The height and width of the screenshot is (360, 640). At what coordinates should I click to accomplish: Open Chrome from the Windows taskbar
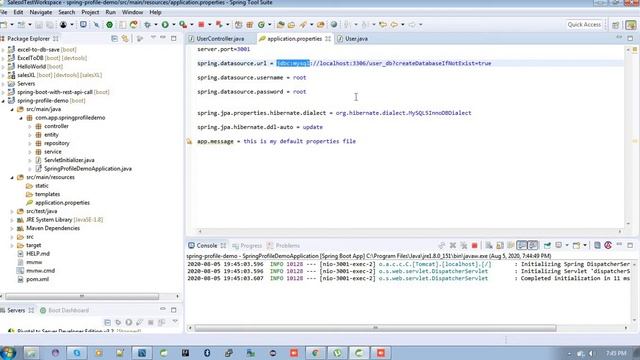315,353
